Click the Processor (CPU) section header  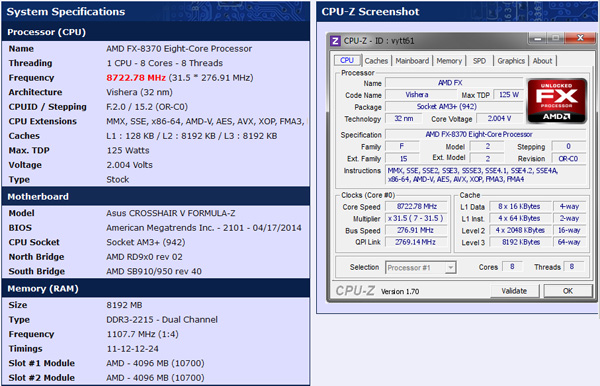[155, 32]
